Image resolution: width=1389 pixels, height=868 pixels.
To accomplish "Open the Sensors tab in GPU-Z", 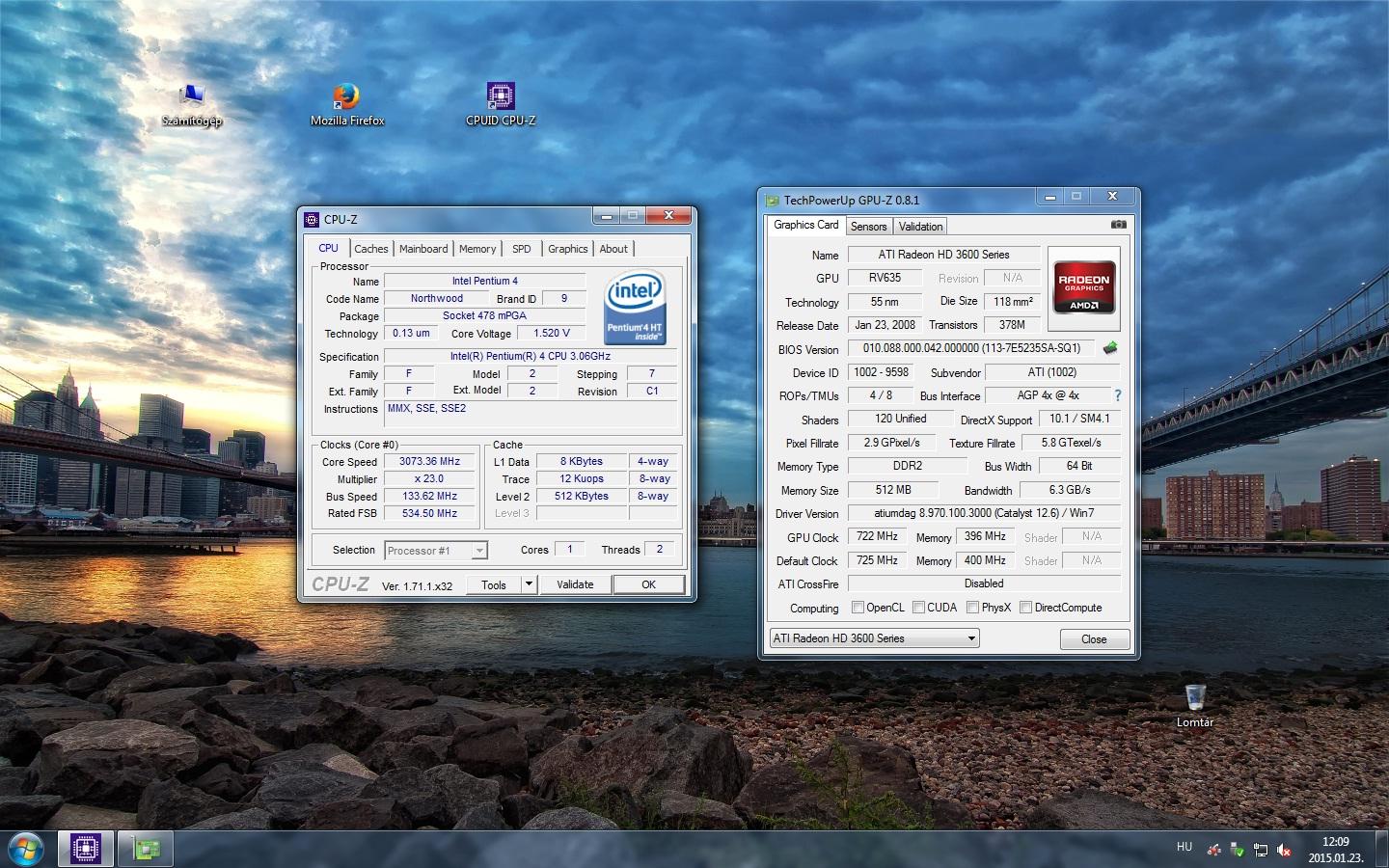I will (868, 227).
